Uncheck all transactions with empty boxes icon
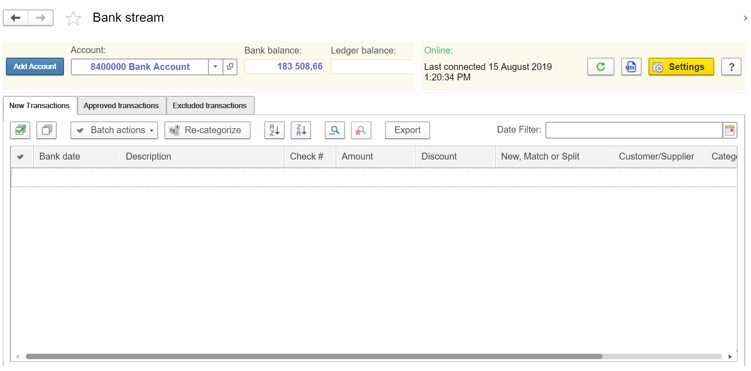Screen dimensions: 751x371 (x=46, y=130)
